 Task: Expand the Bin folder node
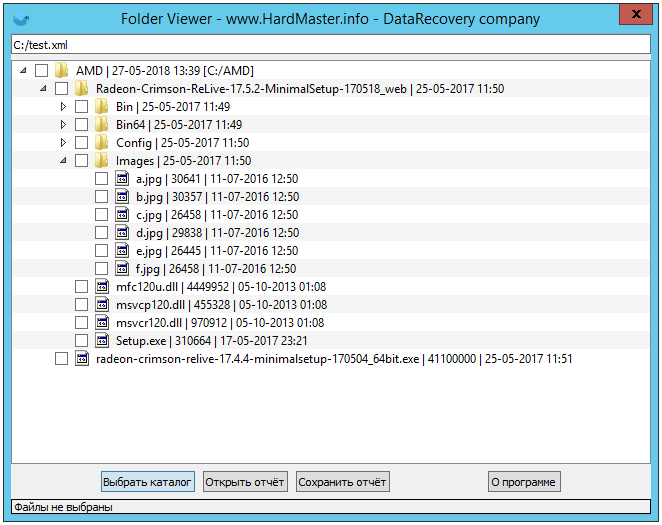63,107
